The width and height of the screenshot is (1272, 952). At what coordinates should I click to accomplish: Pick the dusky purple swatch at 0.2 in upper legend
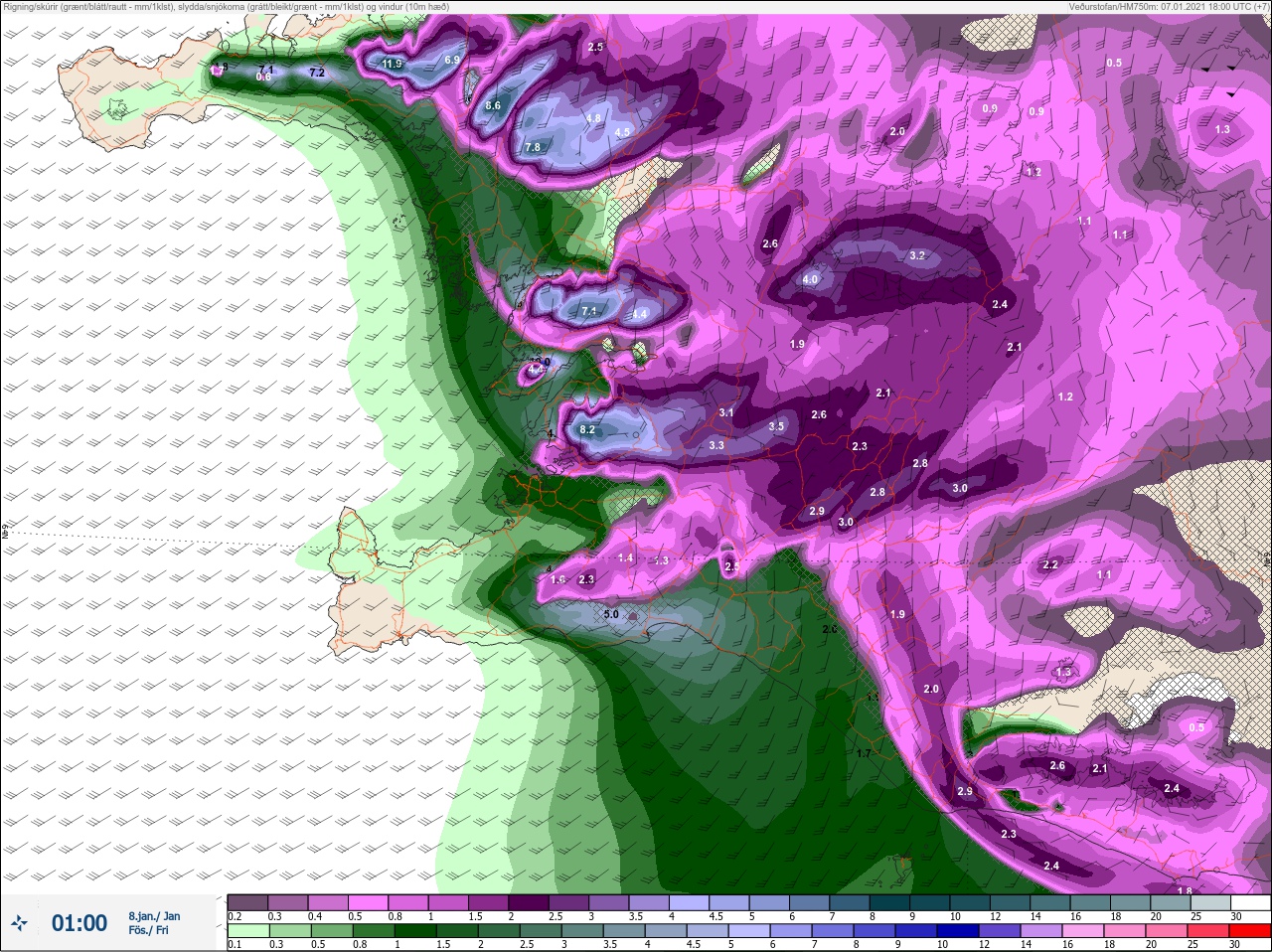click(246, 901)
